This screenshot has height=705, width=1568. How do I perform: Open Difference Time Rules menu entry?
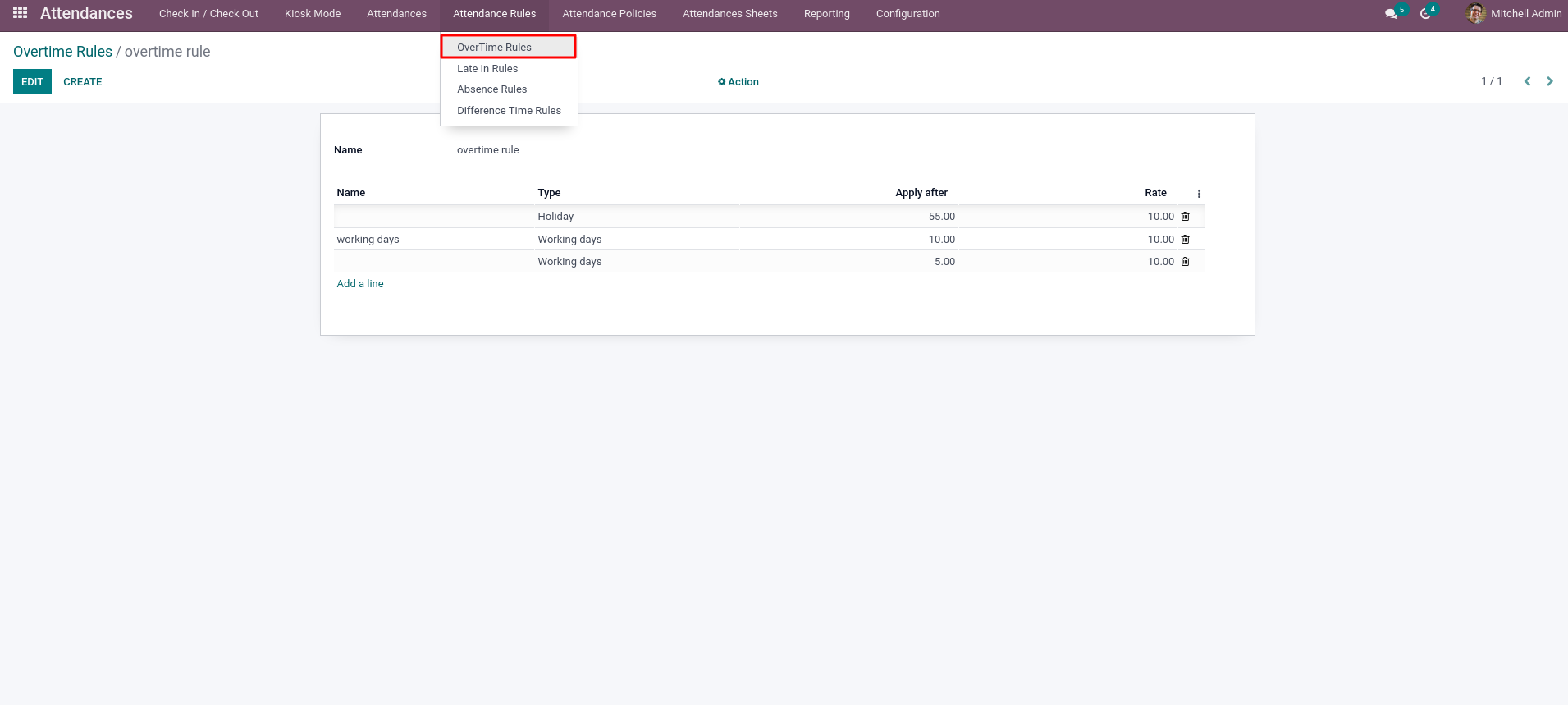click(509, 111)
